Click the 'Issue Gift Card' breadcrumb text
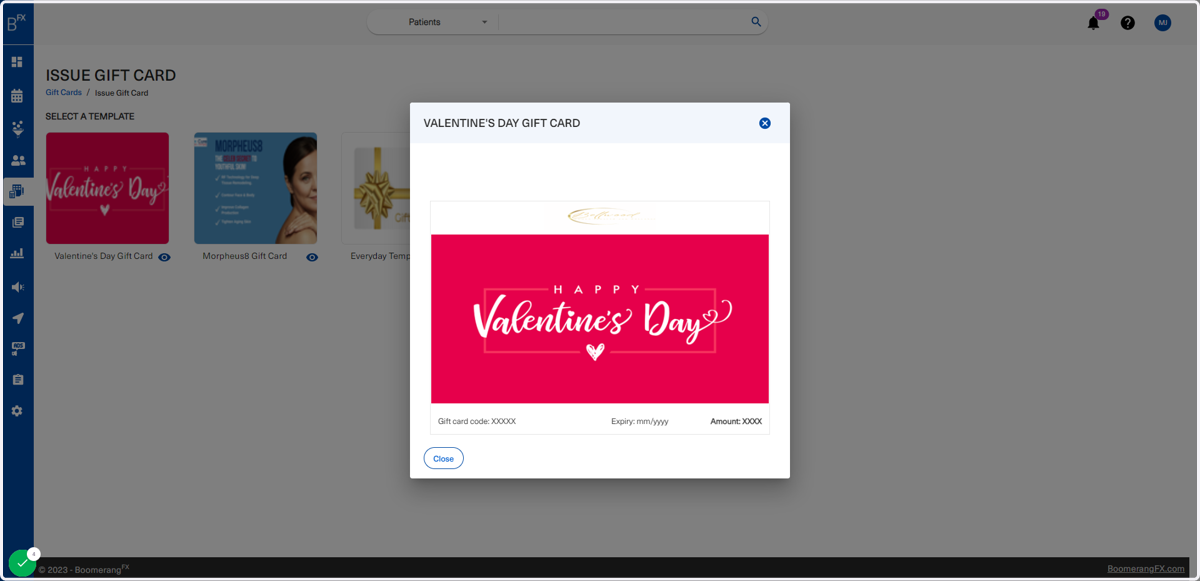 point(122,93)
